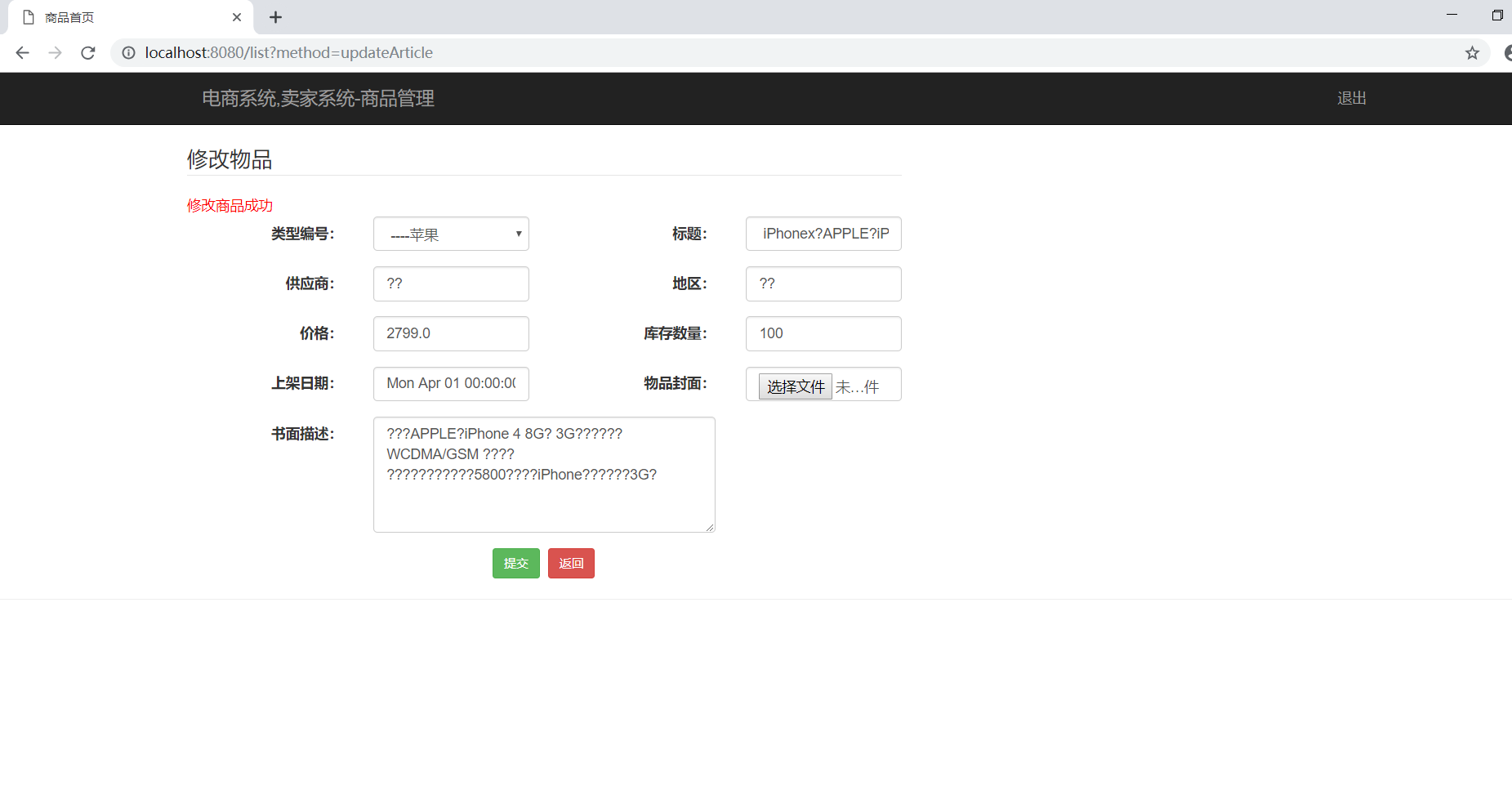The width and height of the screenshot is (1512, 808).
Task: Click the 标题 label
Action: pos(689,234)
